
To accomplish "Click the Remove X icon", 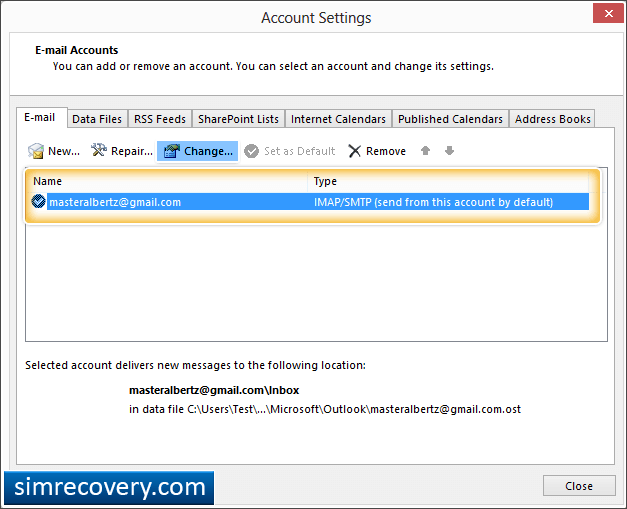I will (x=354, y=151).
